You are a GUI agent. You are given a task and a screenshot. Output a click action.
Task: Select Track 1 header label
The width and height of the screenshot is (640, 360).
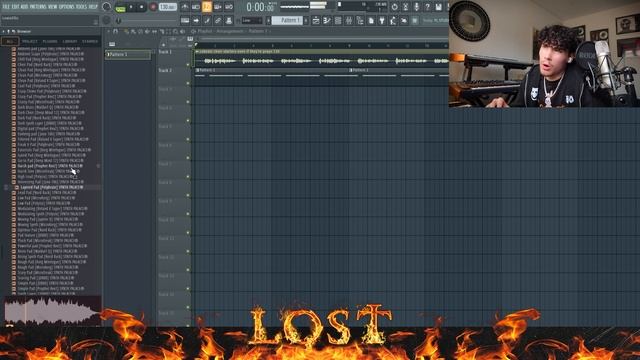pos(165,52)
